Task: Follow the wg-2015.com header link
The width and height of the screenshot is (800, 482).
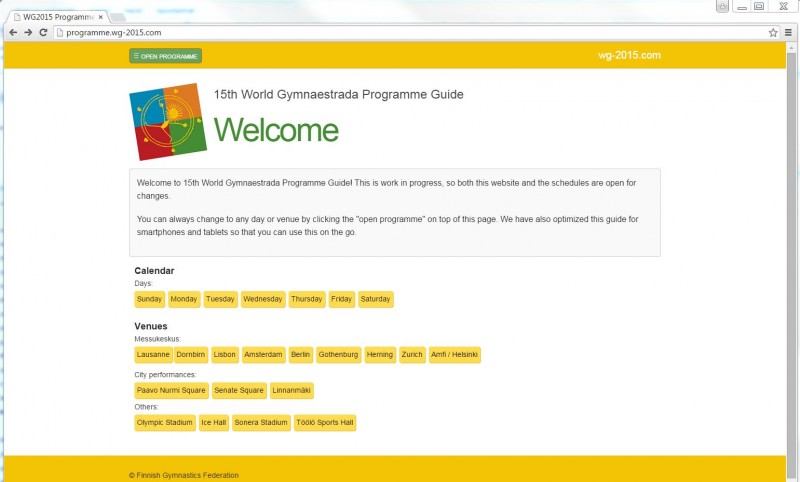Action: (628, 56)
